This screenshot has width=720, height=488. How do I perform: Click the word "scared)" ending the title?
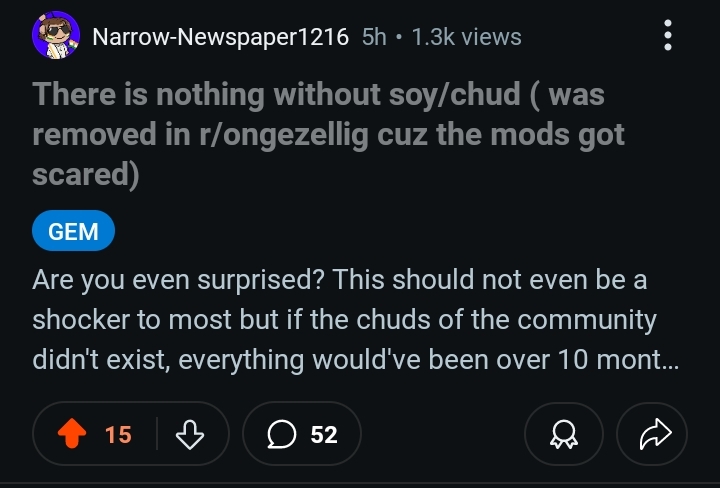(x=85, y=174)
